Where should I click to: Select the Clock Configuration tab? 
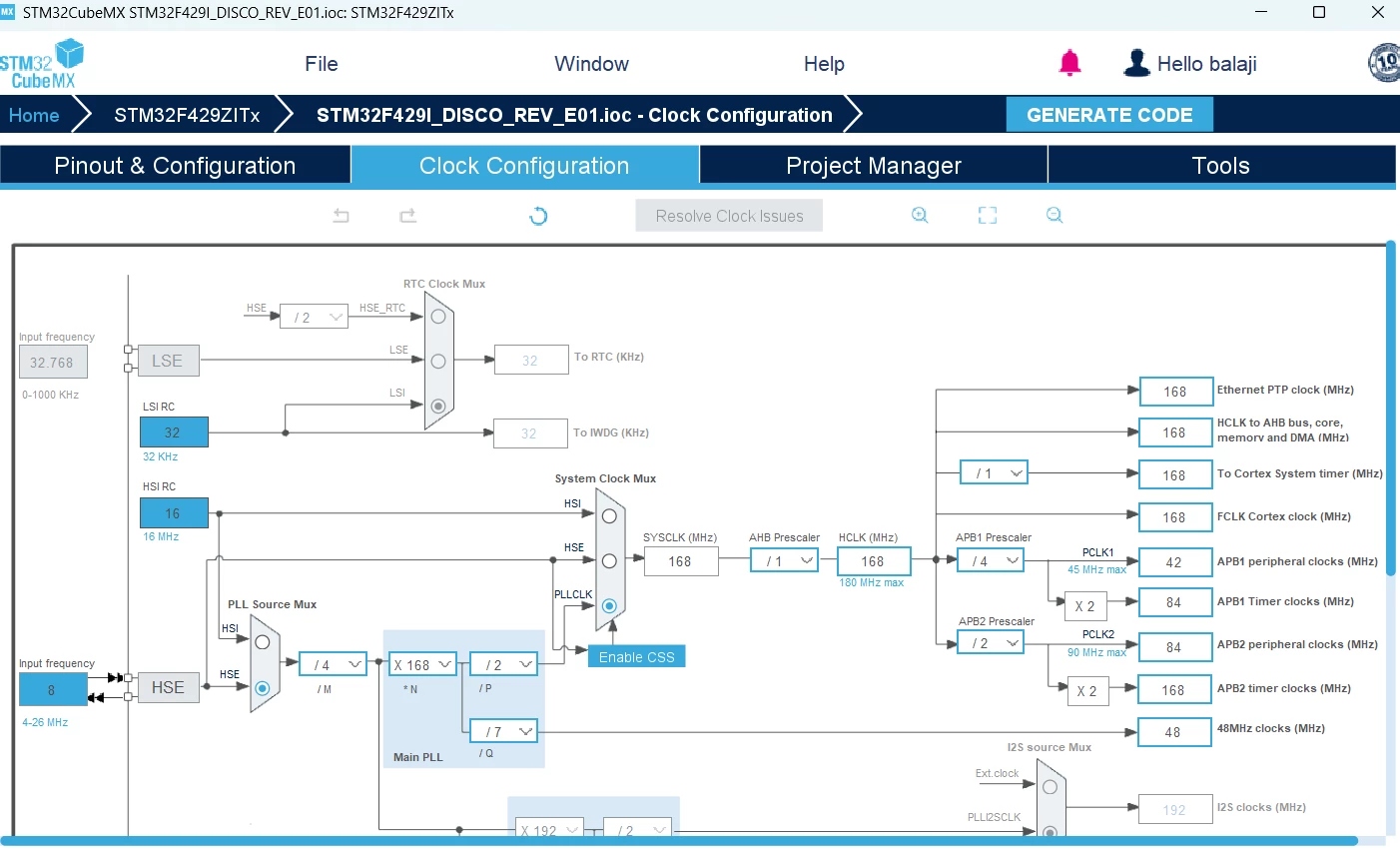pos(524,166)
